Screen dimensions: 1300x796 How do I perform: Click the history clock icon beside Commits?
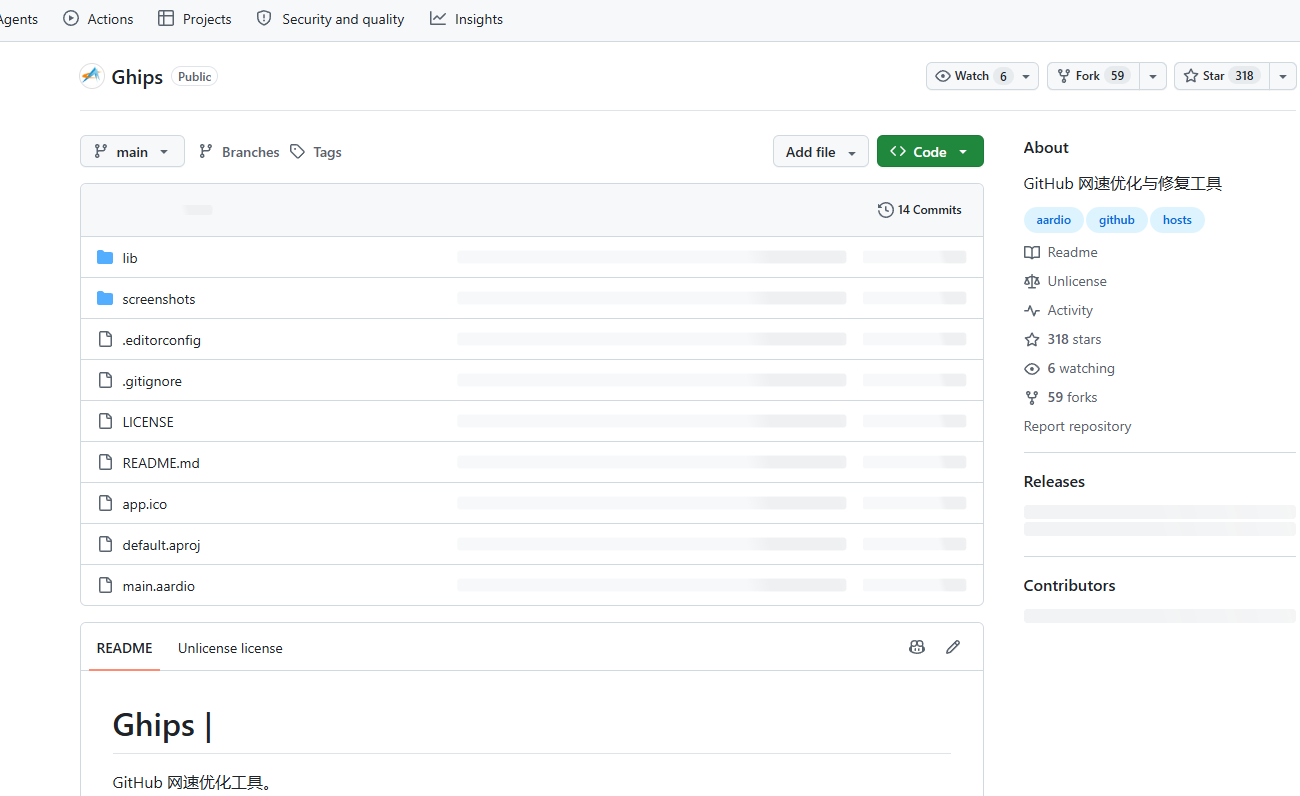(886, 210)
